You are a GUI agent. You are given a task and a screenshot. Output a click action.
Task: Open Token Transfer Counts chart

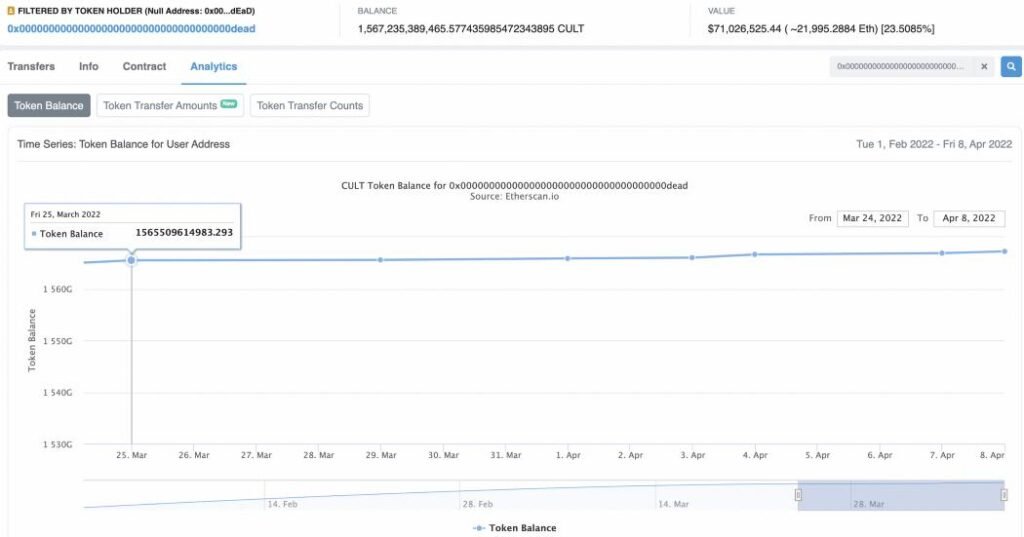310,106
